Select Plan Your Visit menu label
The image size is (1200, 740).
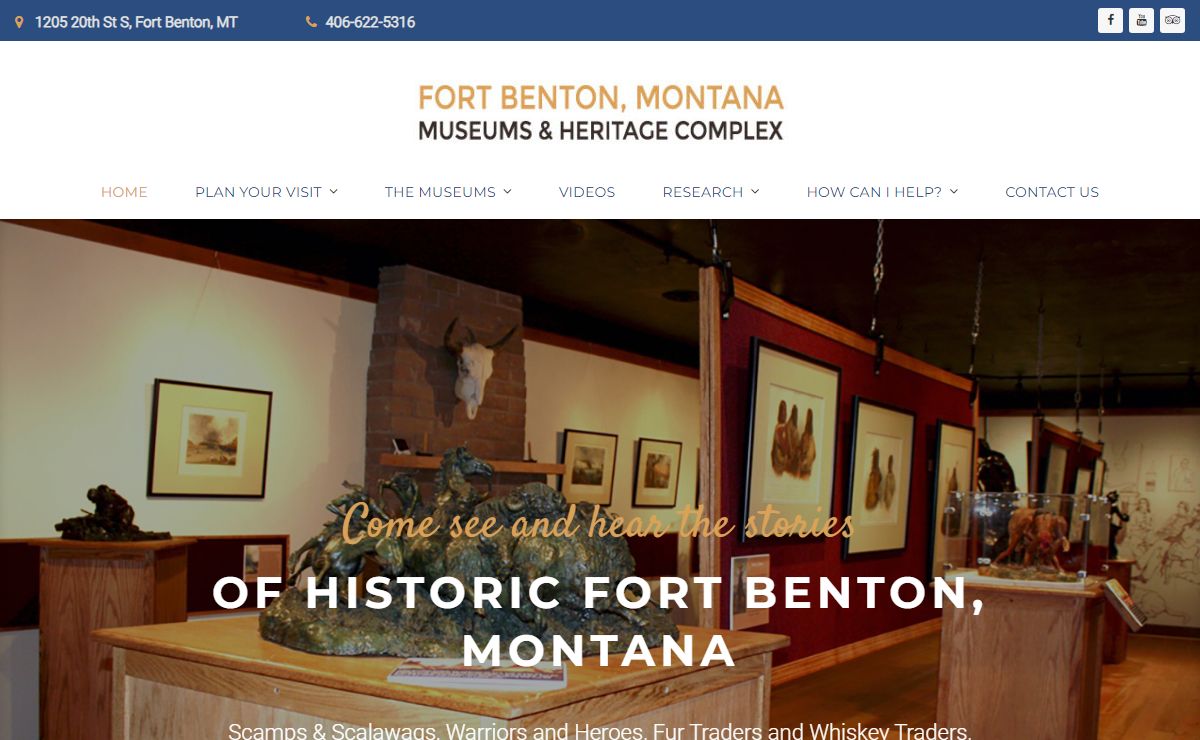258,192
